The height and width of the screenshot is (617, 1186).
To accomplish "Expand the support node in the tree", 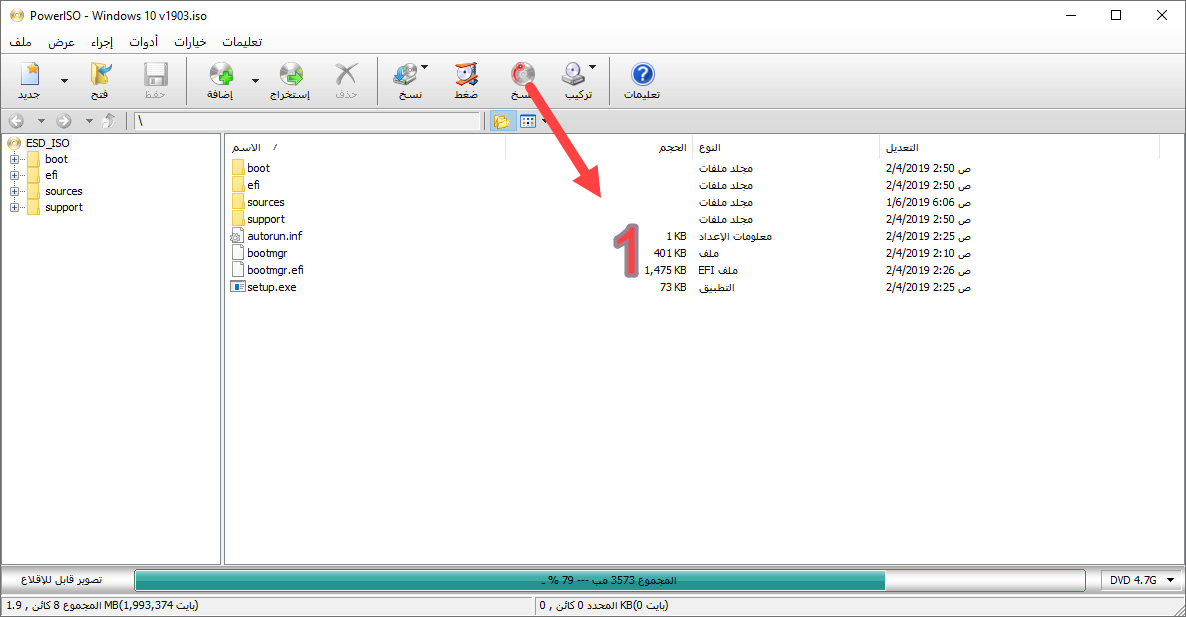I will [14, 207].
